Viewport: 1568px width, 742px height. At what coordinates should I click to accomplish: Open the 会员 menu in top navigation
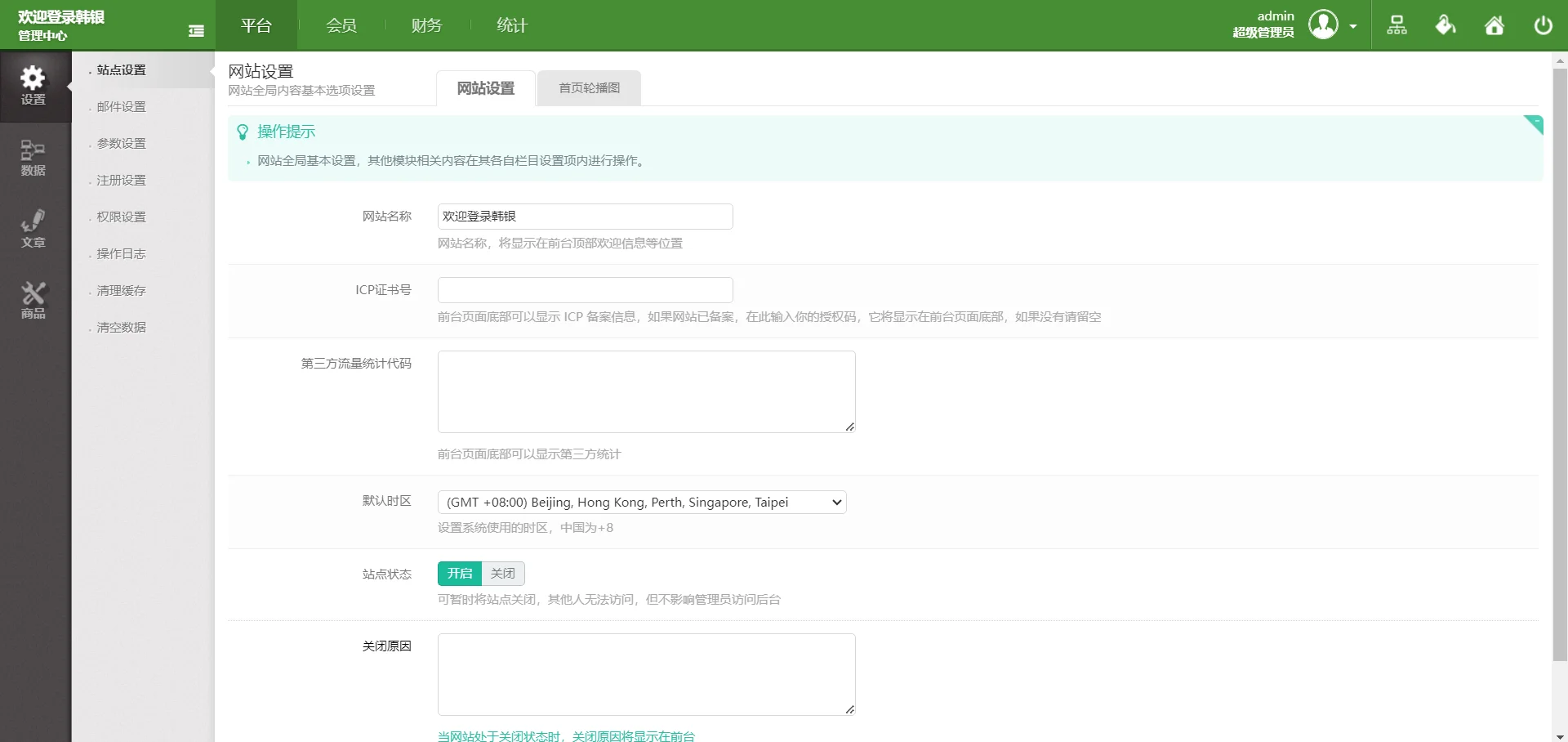click(341, 25)
